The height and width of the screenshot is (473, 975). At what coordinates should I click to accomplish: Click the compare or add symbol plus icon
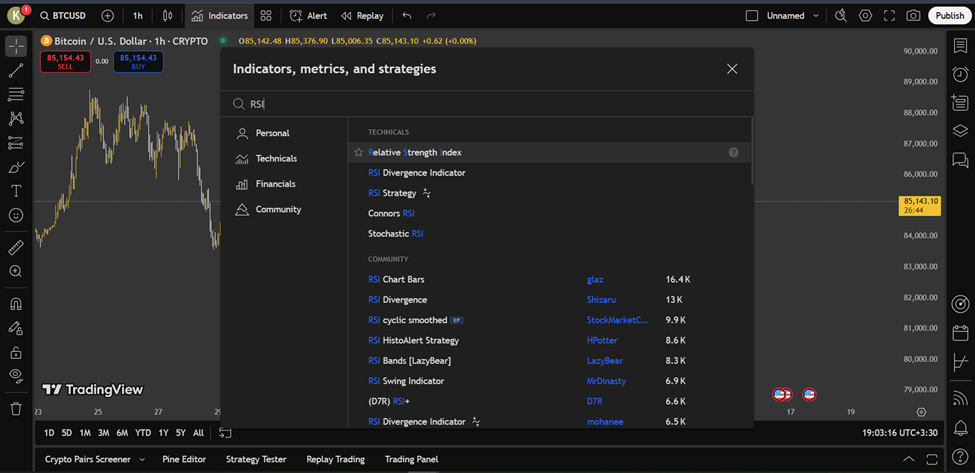pyautogui.click(x=108, y=16)
